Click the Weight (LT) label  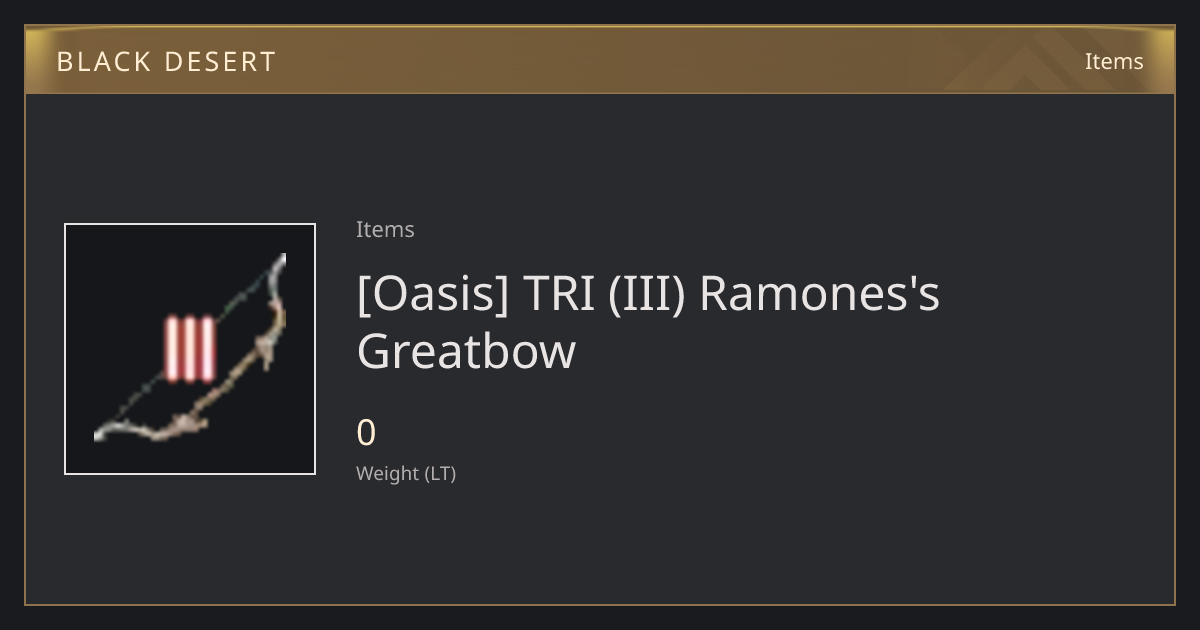click(x=406, y=473)
